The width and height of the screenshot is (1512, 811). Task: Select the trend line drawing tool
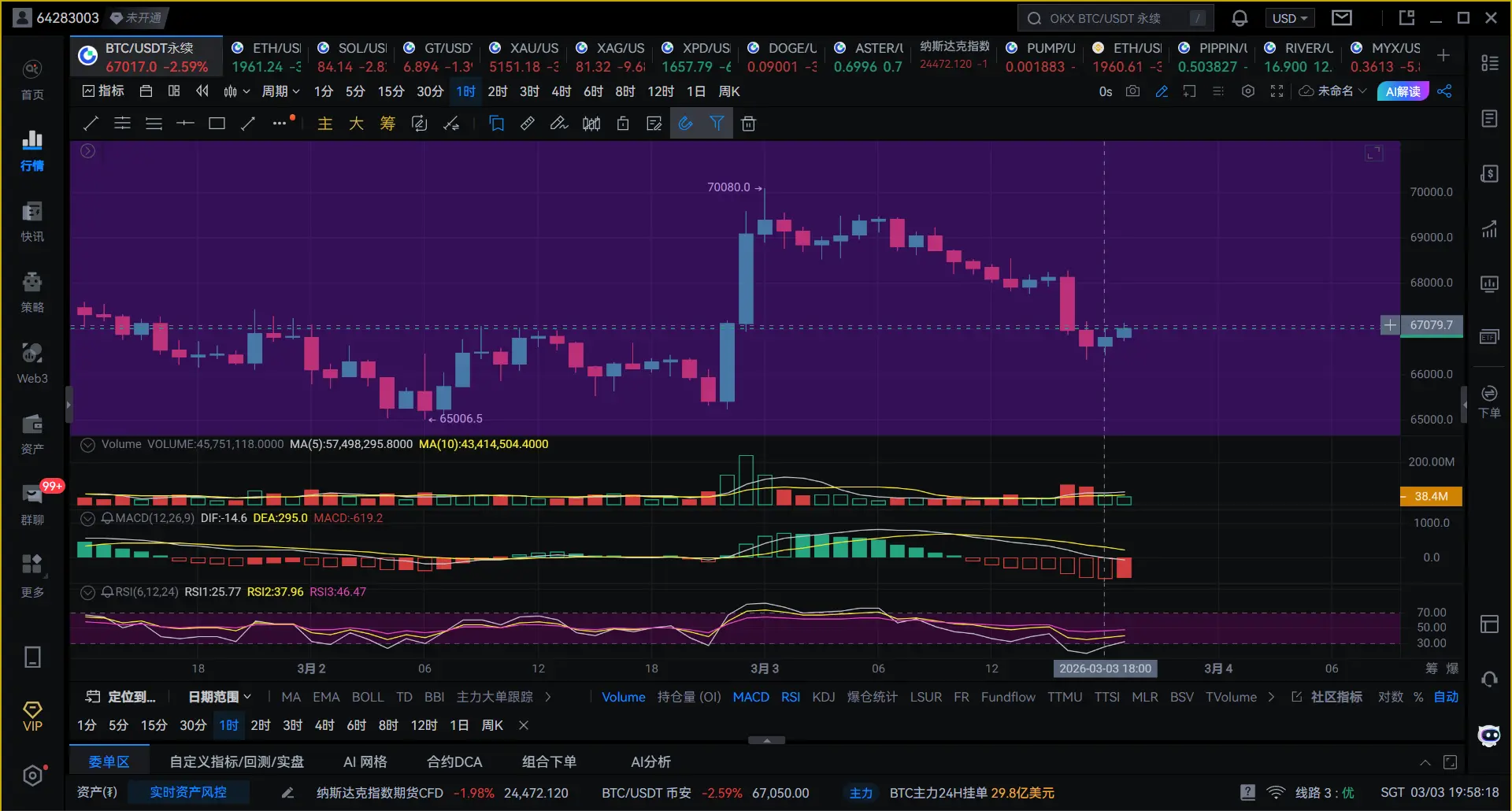(x=91, y=124)
